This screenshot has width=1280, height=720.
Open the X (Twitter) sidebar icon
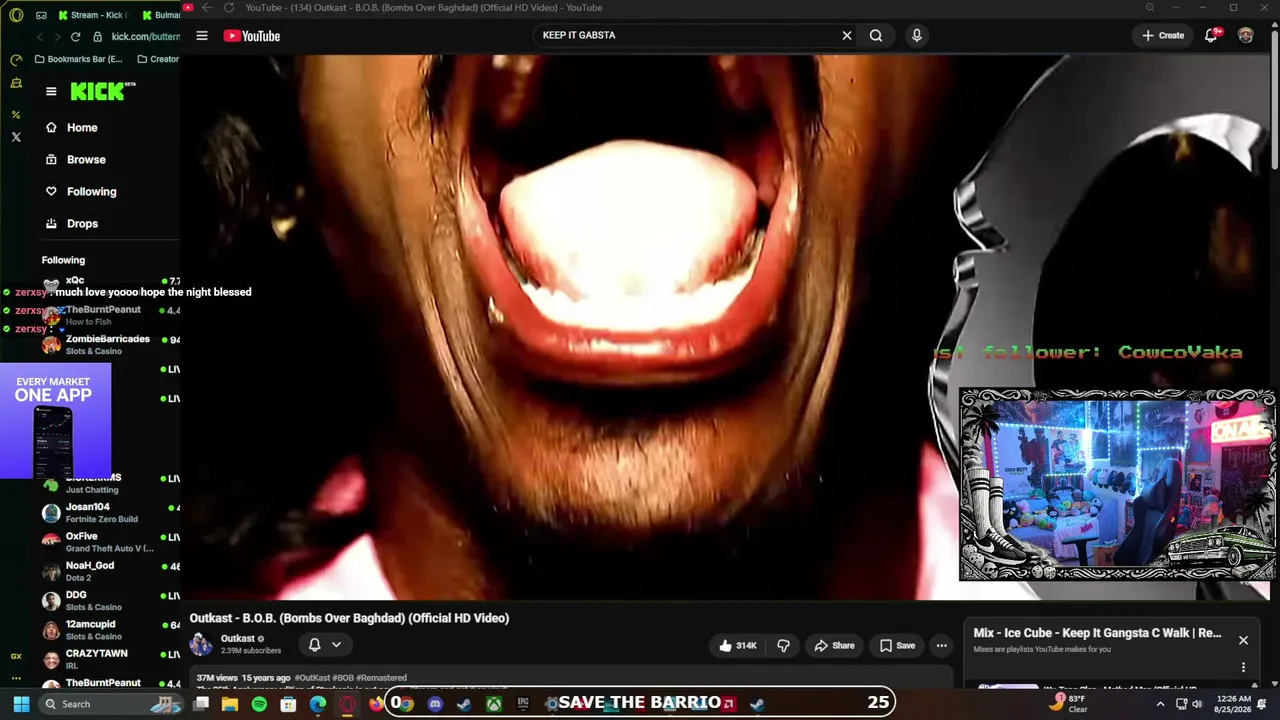tap(16, 137)
